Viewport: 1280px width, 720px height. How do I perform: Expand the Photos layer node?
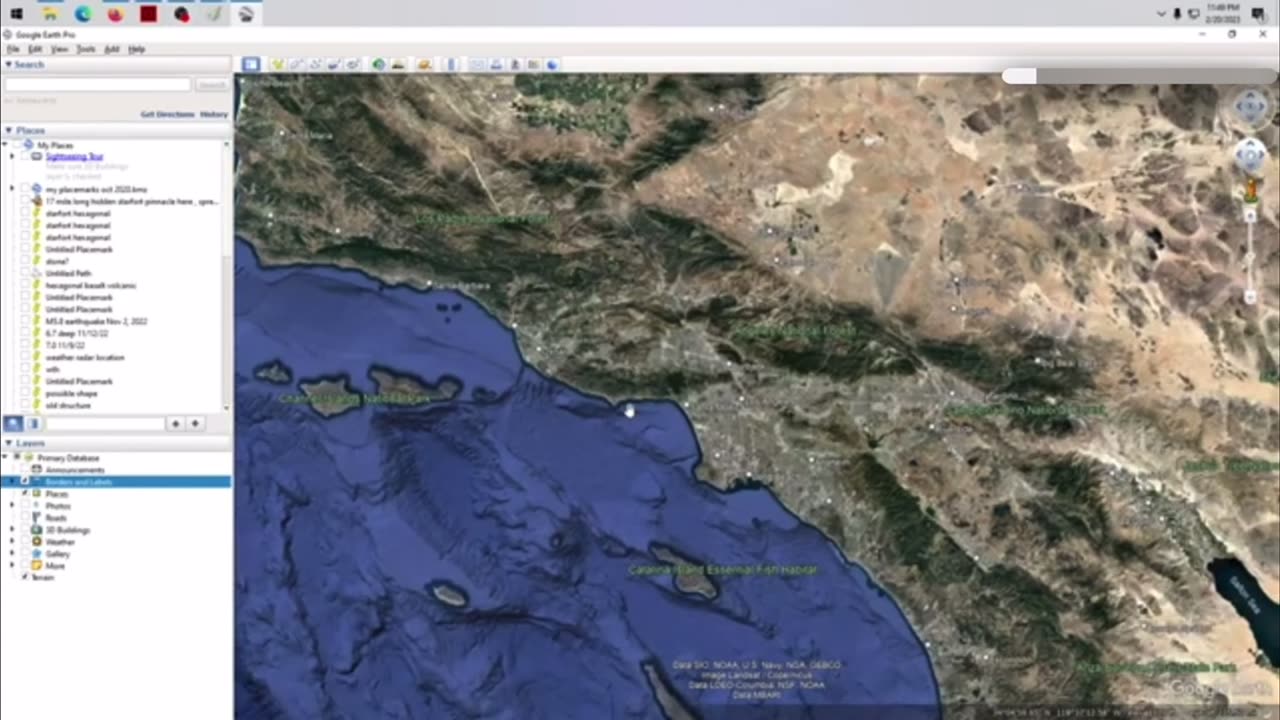13,506
